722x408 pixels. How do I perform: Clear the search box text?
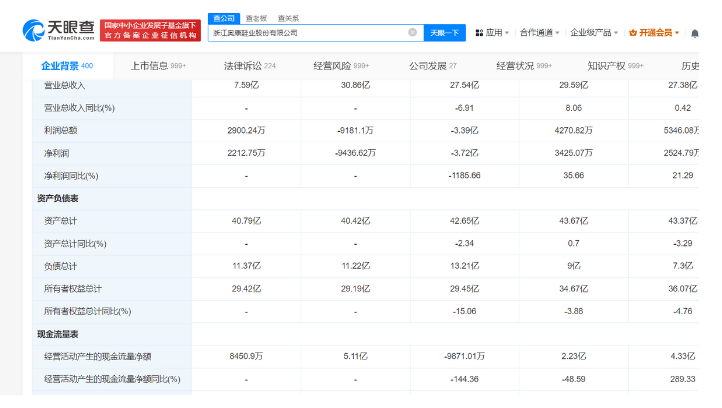412,32
